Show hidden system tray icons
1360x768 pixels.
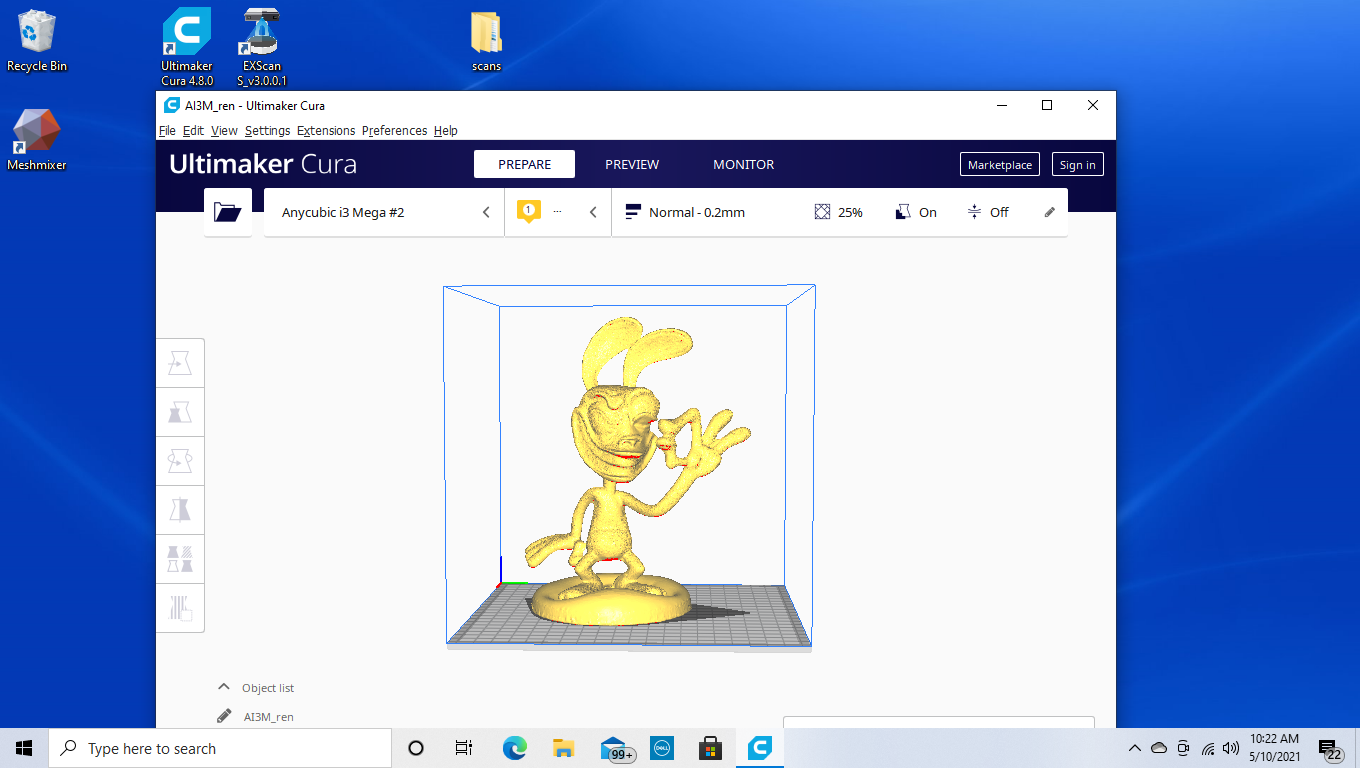click(1135, 748)
